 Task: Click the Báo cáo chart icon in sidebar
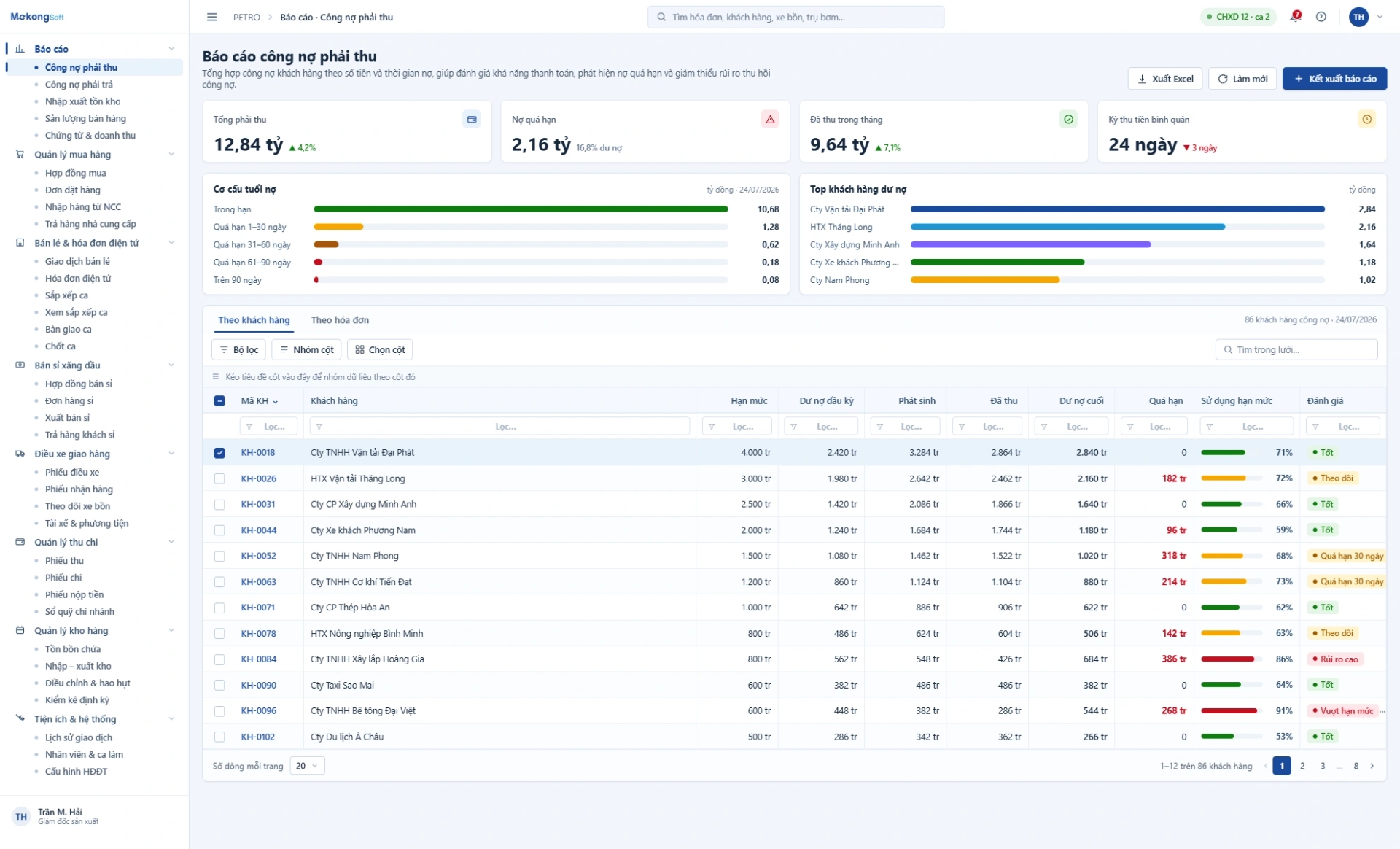click(20, 49)
